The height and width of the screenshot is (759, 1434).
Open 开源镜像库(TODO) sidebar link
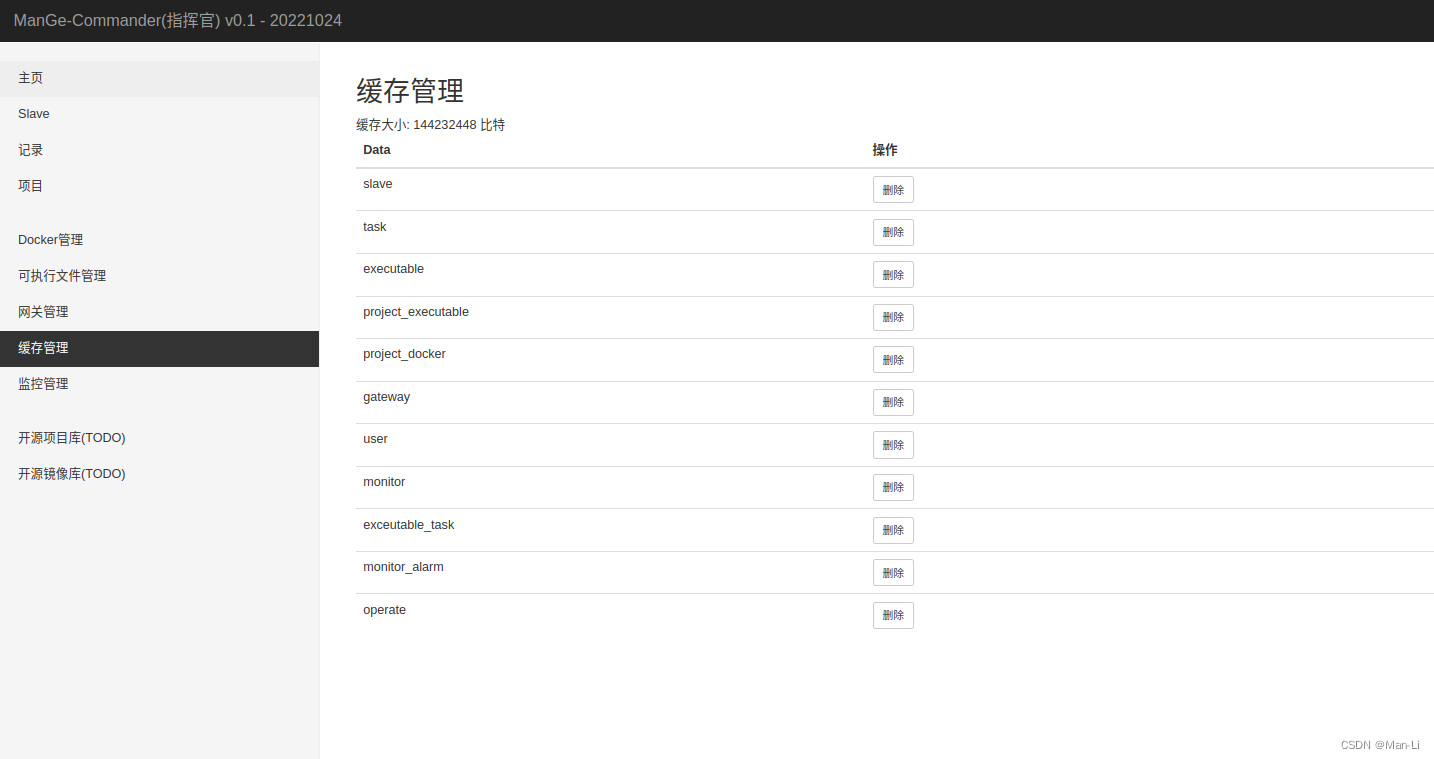click(159, 474)
